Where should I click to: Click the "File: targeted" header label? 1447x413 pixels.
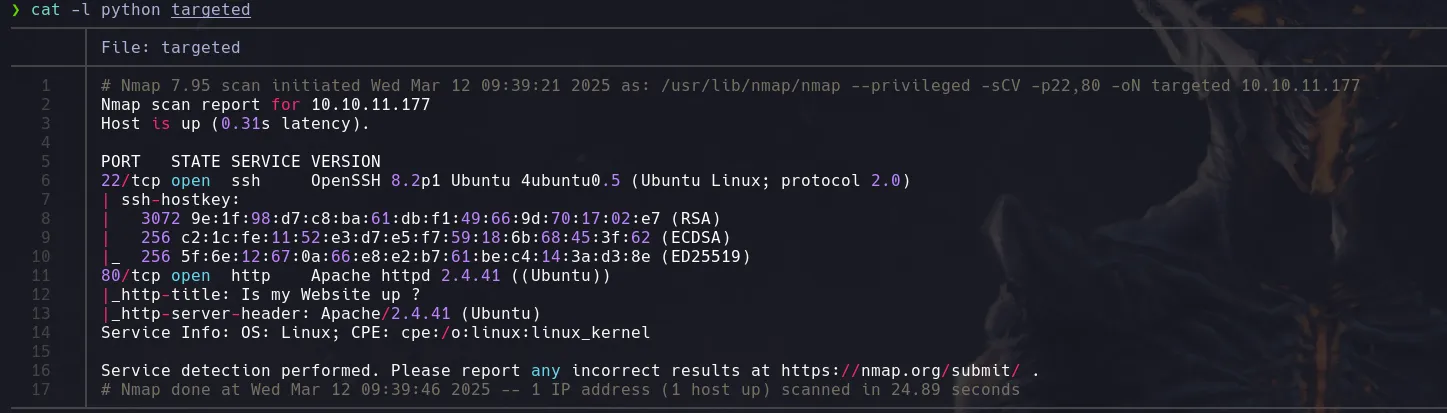[170, 47]
